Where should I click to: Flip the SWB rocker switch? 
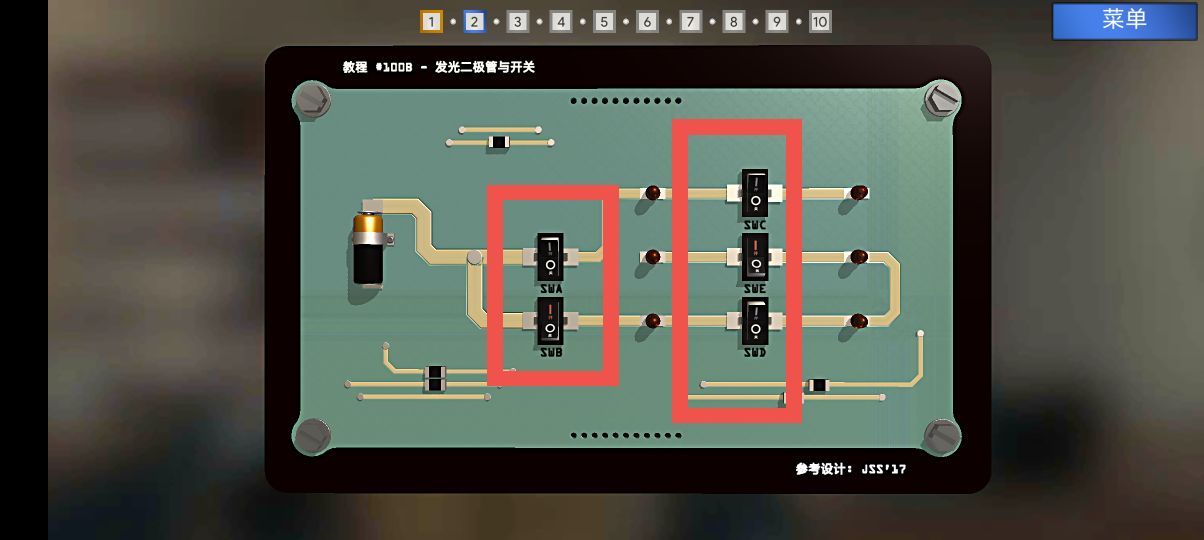[550, 322]
